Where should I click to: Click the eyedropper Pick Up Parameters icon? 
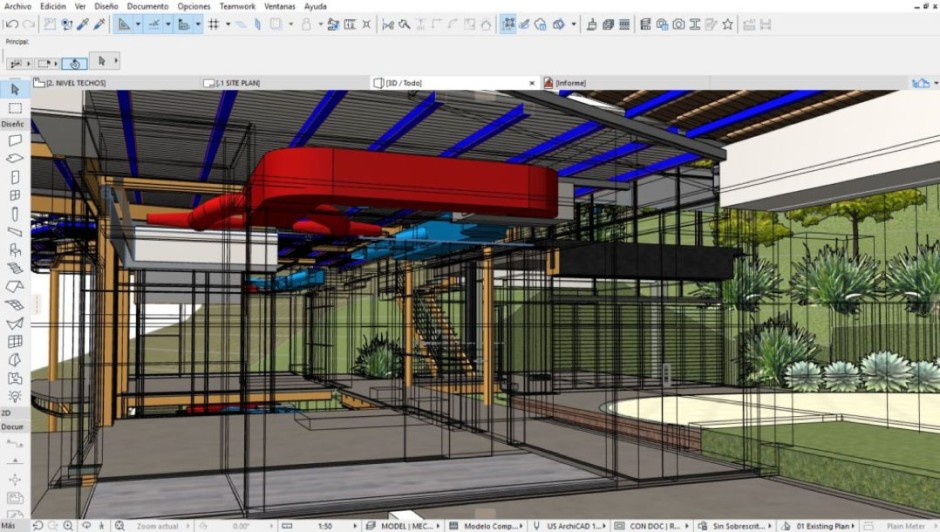tap(81, 24)
